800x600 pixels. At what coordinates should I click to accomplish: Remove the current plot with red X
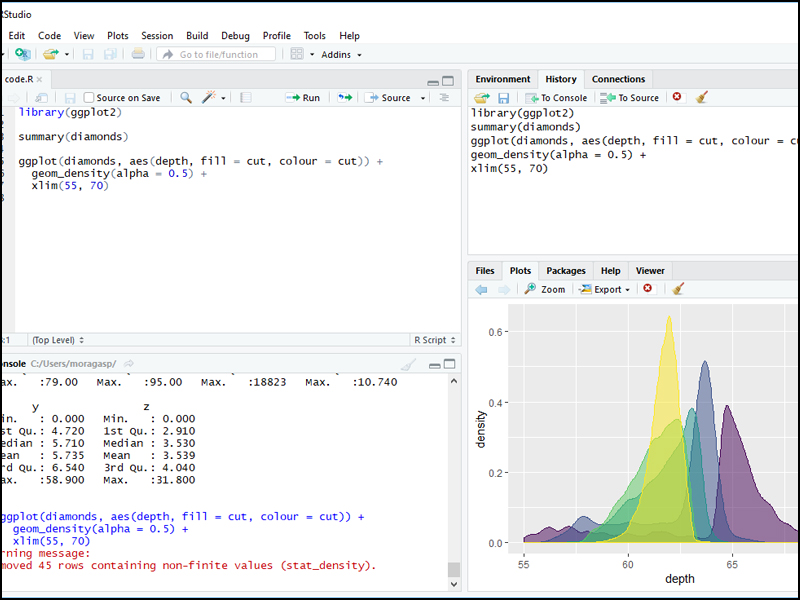[647, 289]
